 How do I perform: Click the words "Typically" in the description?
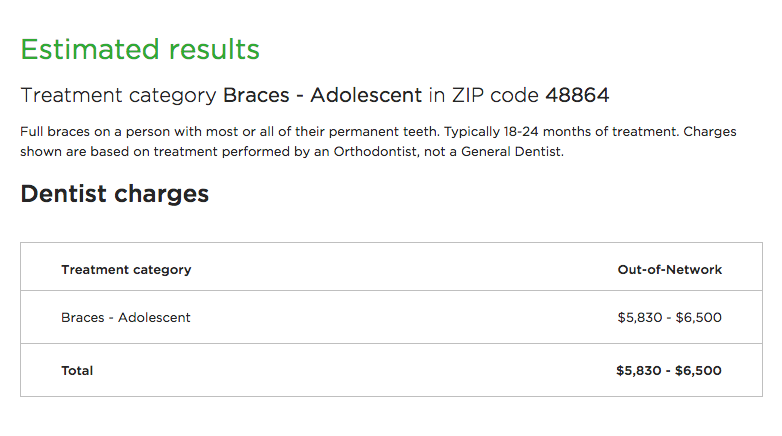coord(475,132)
